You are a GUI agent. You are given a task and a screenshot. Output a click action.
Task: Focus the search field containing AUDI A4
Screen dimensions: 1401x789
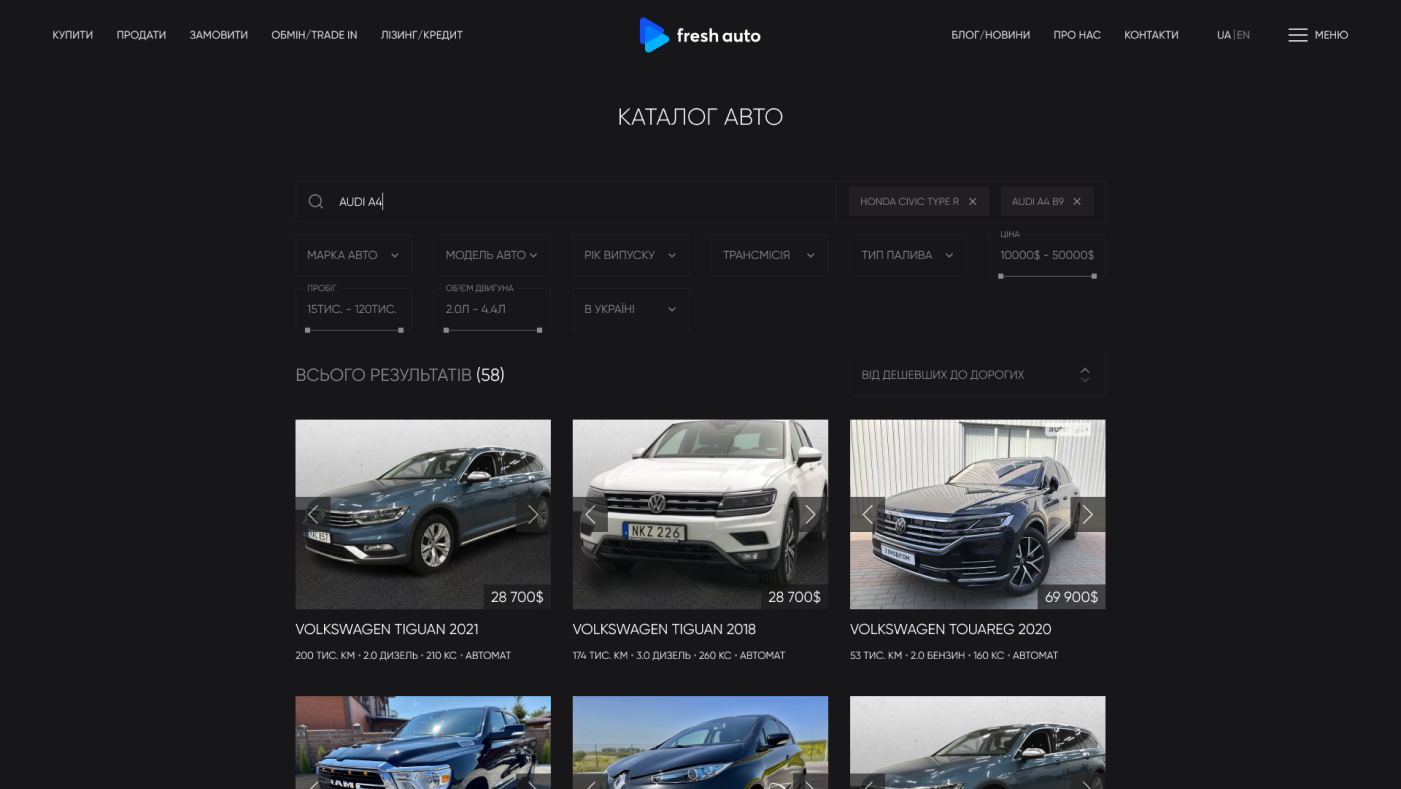click(x=566, y=202)
